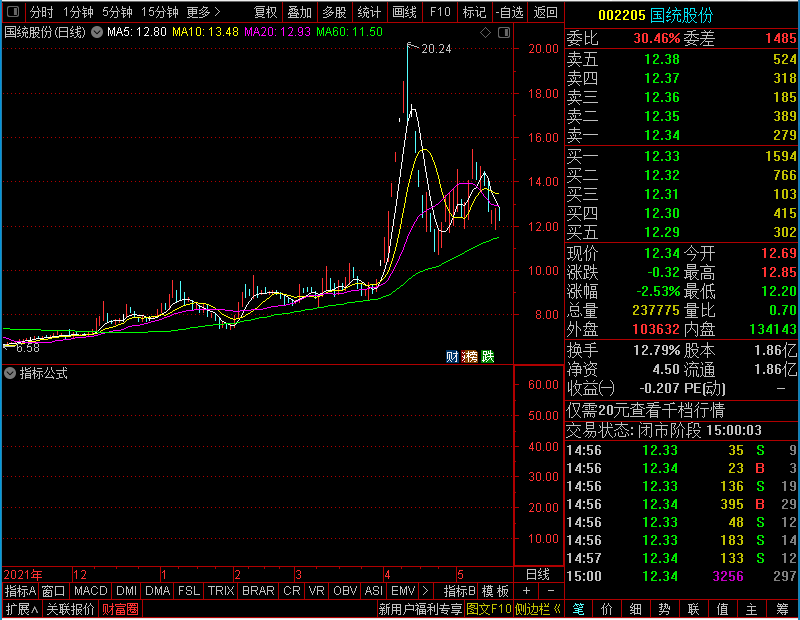Screen dimensions: 800x620
Task: Select the 5分钟 period
Action: [117, 12]
